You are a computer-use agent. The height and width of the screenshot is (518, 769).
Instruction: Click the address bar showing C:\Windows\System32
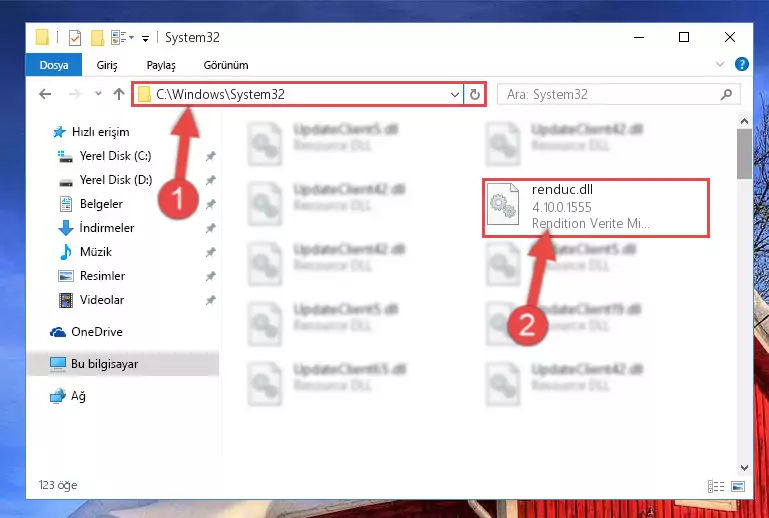tap(298, 94)
